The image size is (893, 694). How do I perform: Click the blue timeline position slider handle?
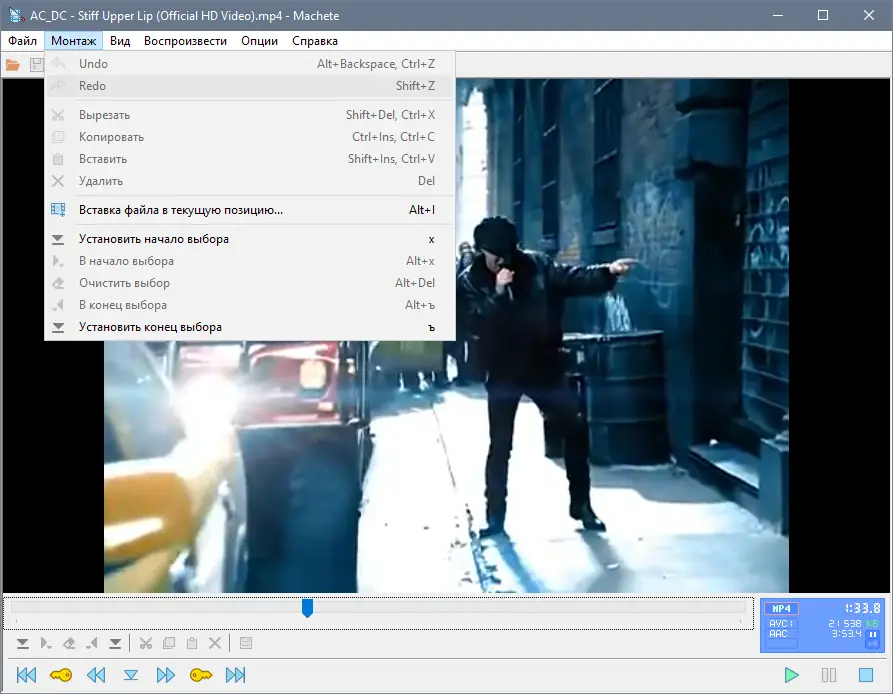308,607
